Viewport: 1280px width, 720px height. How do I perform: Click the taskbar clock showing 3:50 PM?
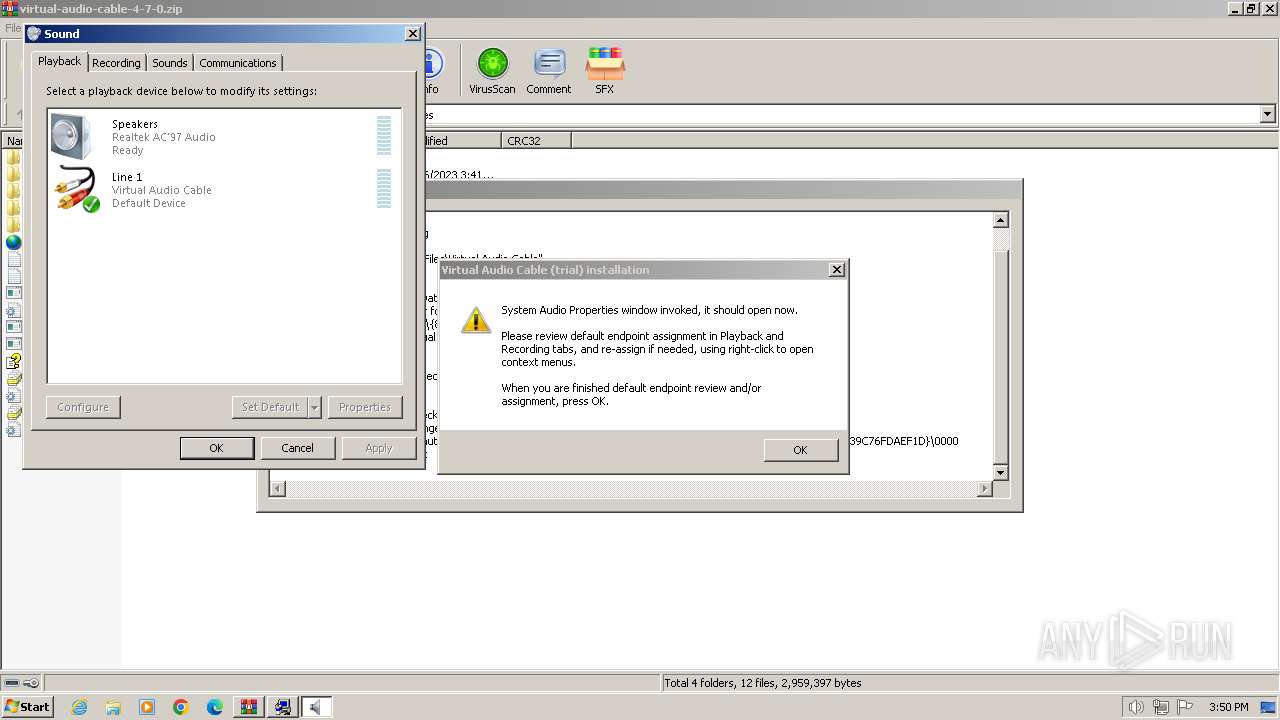click(1228, 707)
